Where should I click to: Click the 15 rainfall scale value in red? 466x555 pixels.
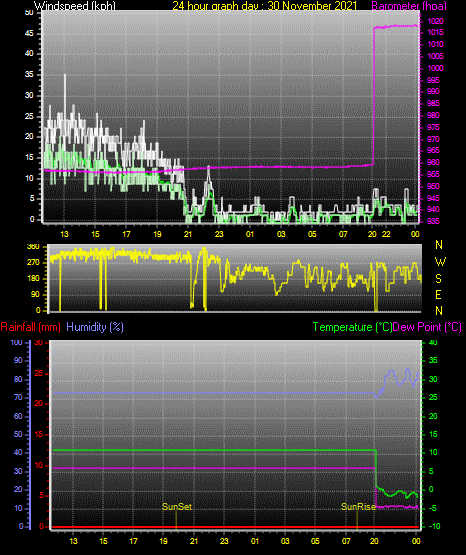tap(39, 434)
